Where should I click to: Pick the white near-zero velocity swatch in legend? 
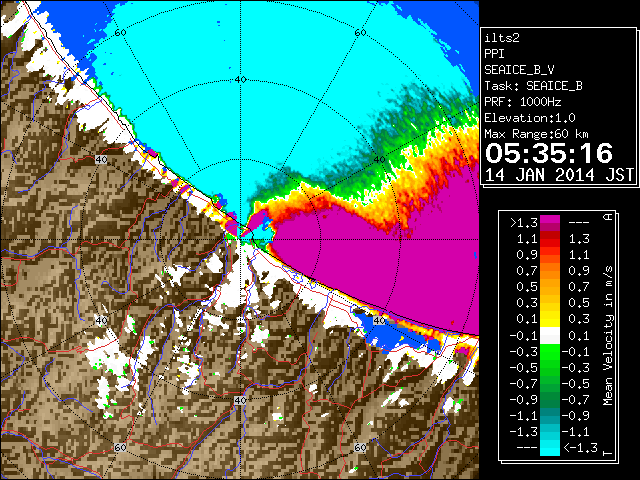550,336
